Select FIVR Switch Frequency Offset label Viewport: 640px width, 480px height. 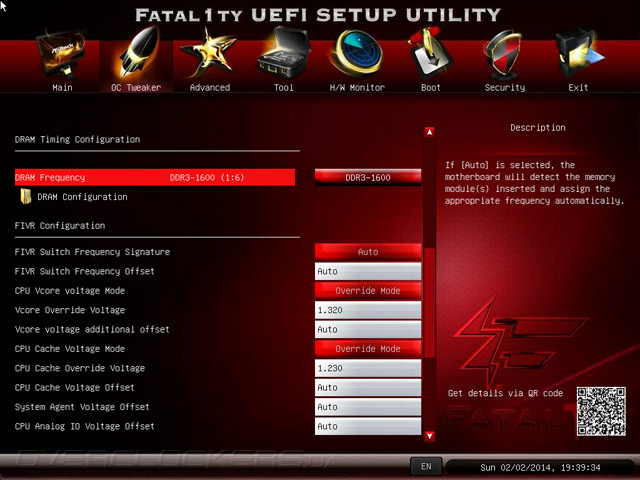coord(84,271)
